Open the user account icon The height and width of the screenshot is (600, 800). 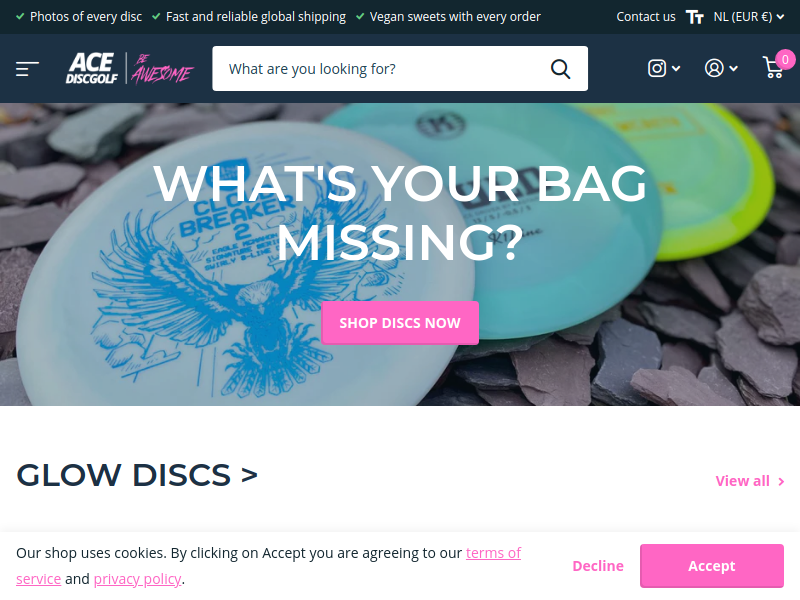pyautogui.click(x=714, y=68)
